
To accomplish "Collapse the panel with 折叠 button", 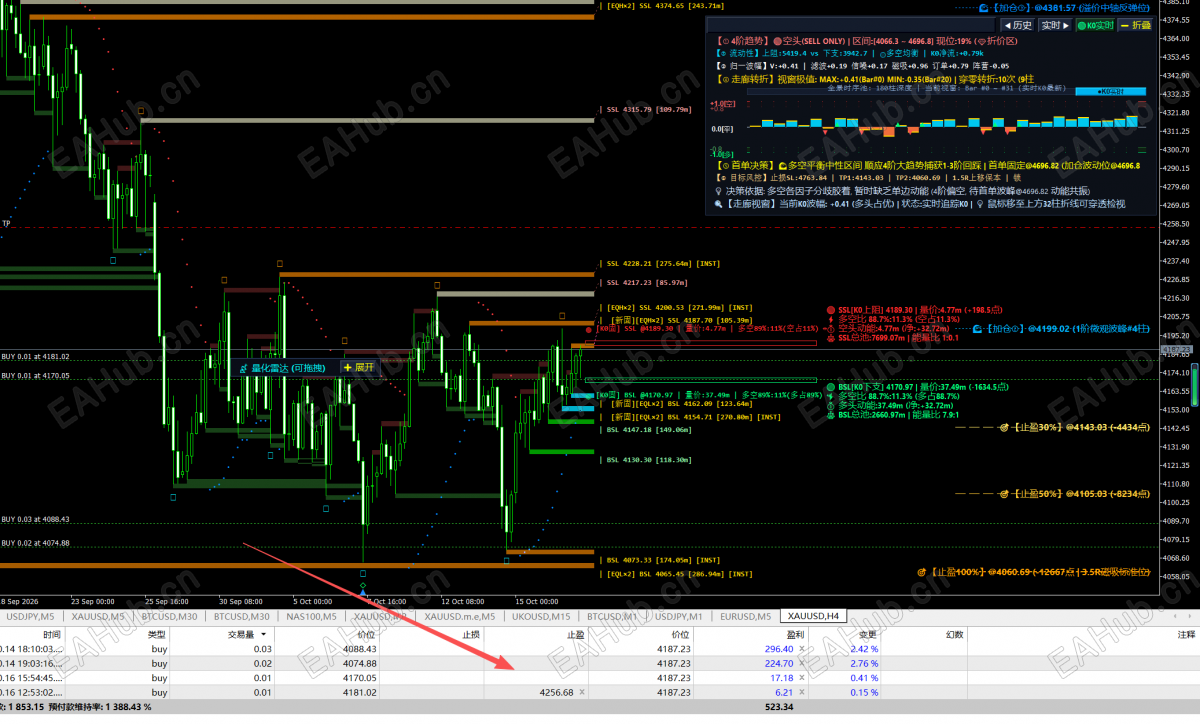I will point(1136,25).
